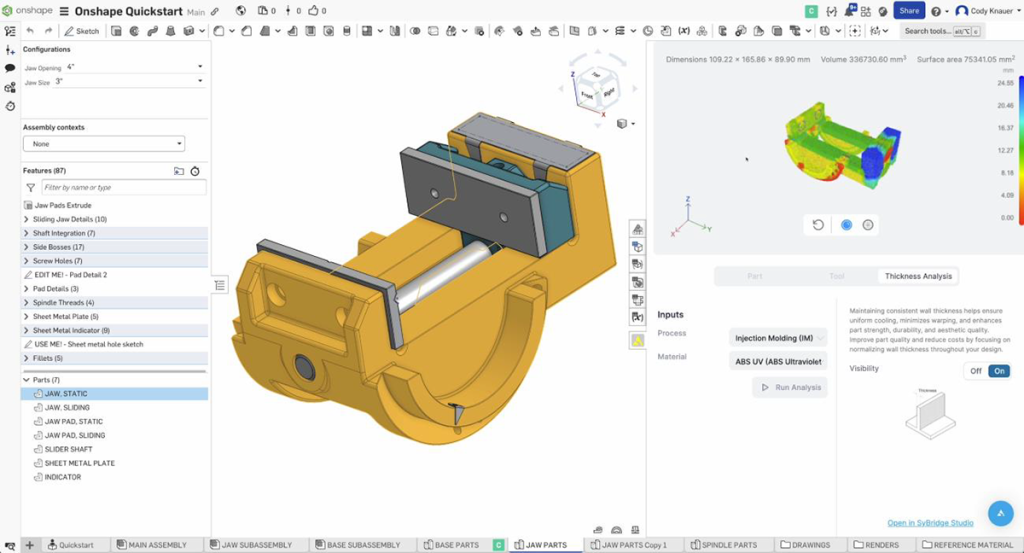Open the insert features plus icon in sidebar
The height and width of the screenshot is (553, 1024).
[10, 50]
